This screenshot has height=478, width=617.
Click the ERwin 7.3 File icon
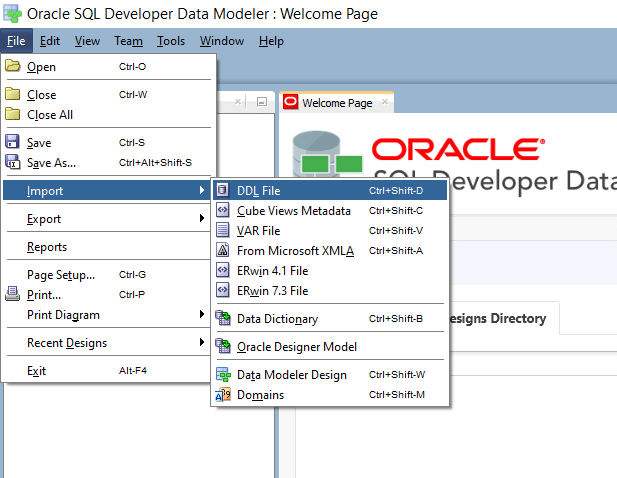click(x=222, y=290)
